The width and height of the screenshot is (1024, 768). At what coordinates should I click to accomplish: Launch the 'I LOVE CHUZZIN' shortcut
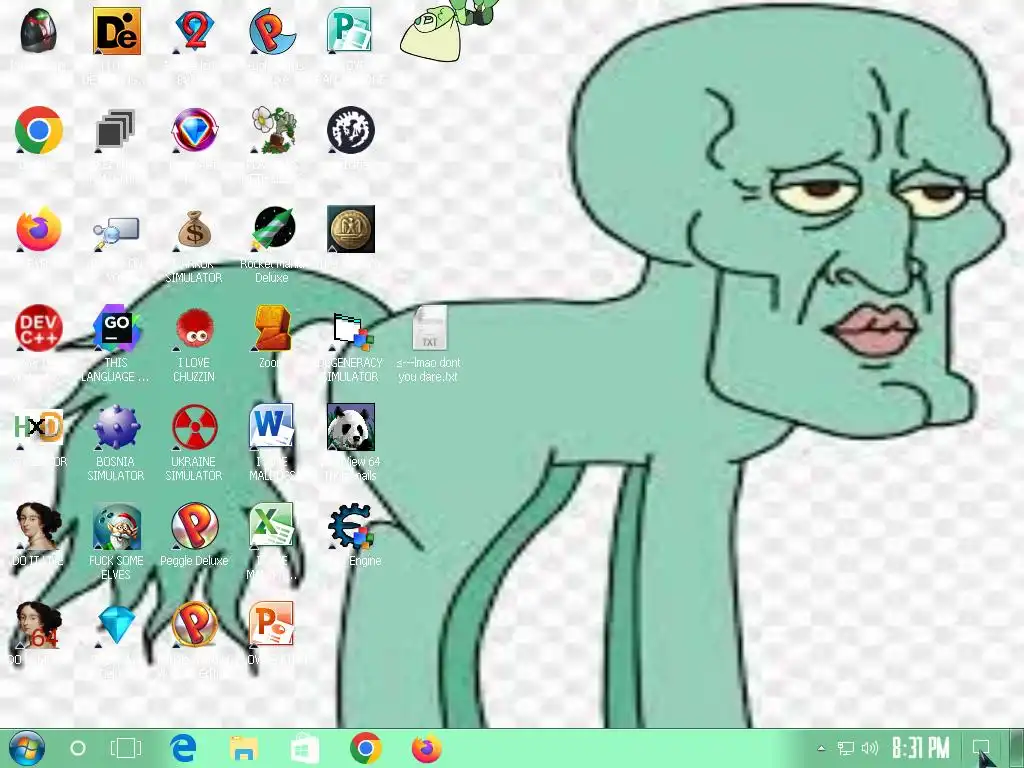[x=194, y=328]
